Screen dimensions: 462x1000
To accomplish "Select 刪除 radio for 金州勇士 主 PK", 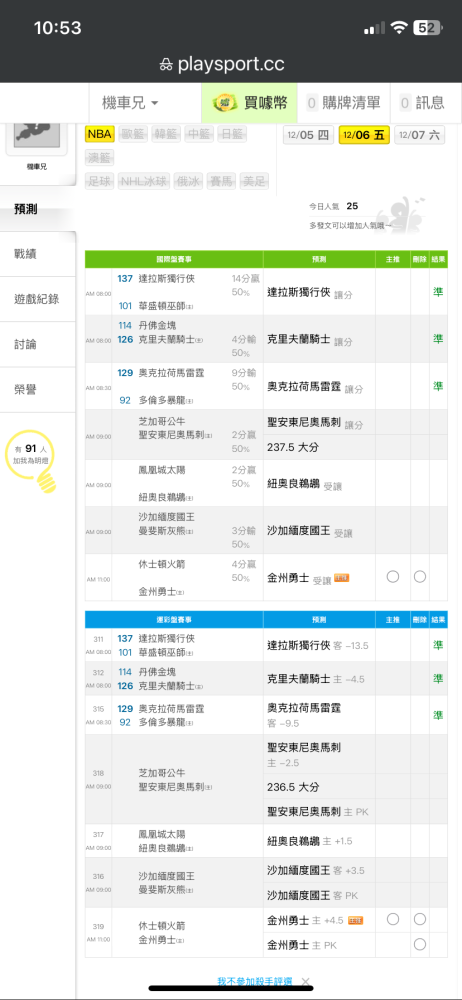I will [419, 945].
